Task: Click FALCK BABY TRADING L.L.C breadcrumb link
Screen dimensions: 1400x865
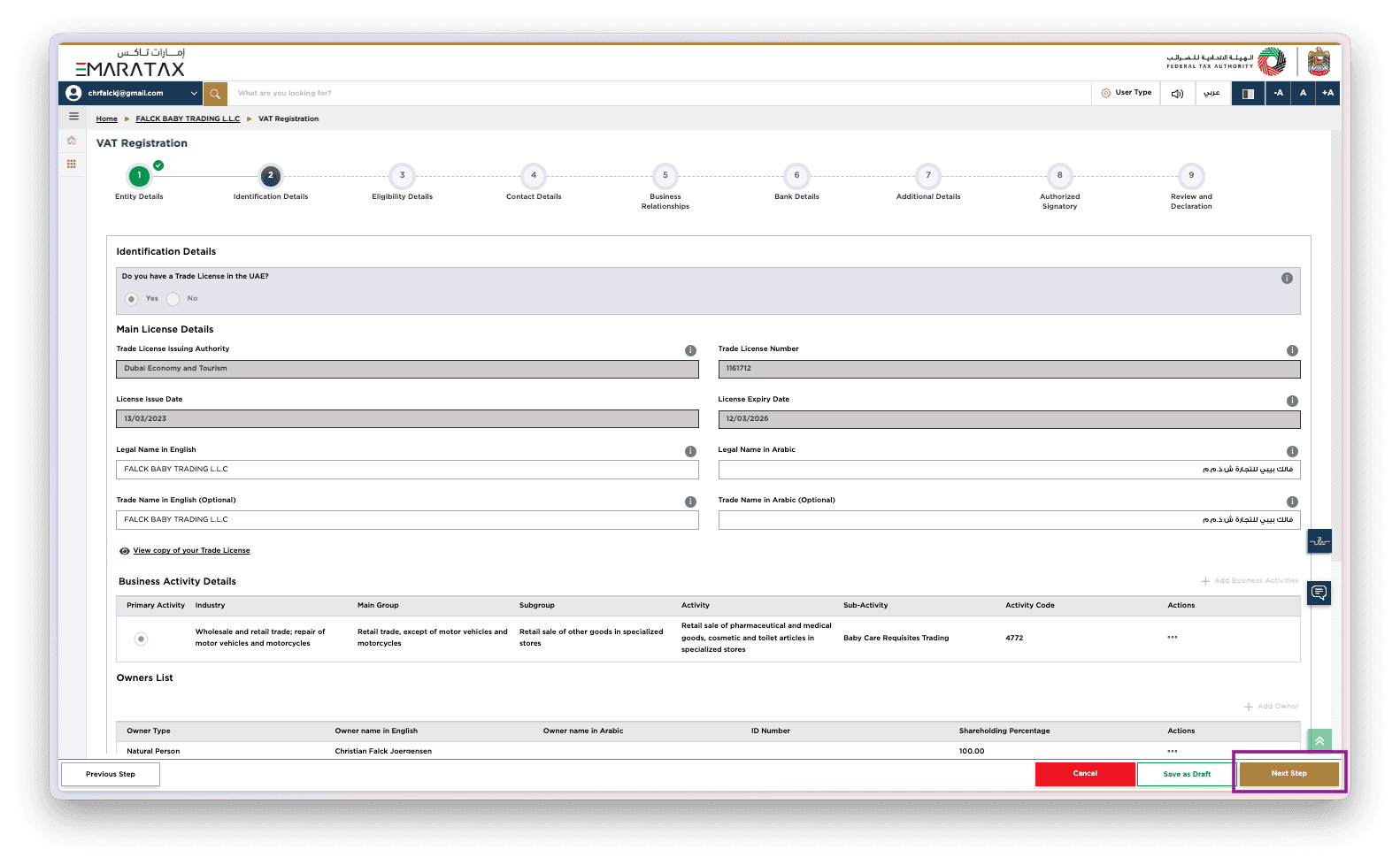Action: [188, 119]
